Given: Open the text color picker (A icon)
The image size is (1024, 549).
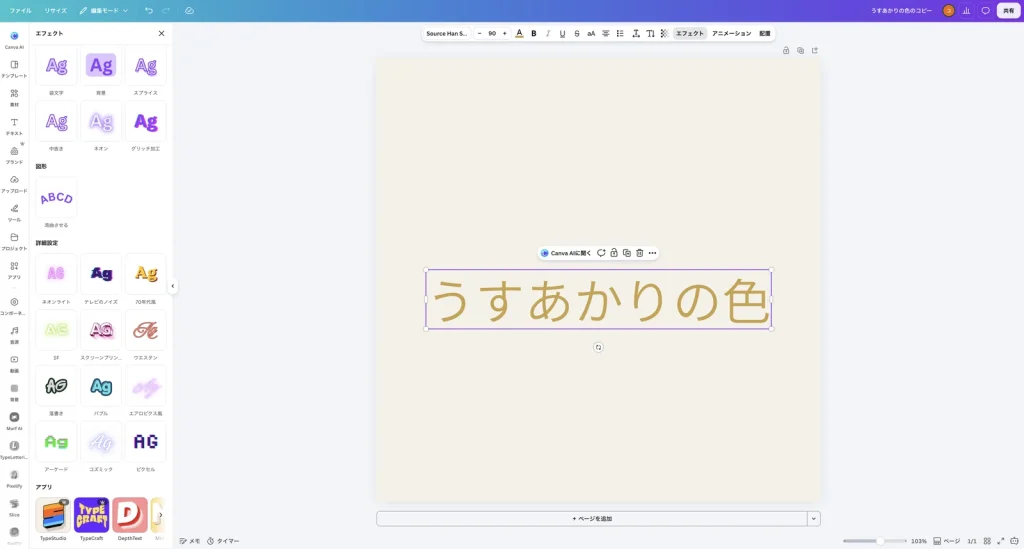Looking at the screenshot, I should (x=519, y=33).
